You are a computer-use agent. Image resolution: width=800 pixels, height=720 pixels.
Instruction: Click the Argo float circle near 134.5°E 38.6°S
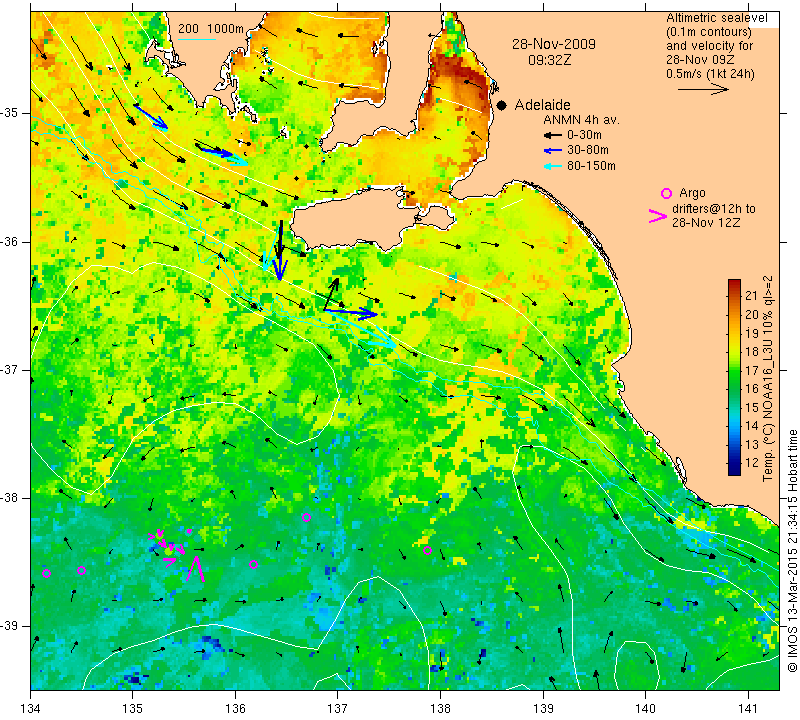pyautogui.click(x=81, y=570)
